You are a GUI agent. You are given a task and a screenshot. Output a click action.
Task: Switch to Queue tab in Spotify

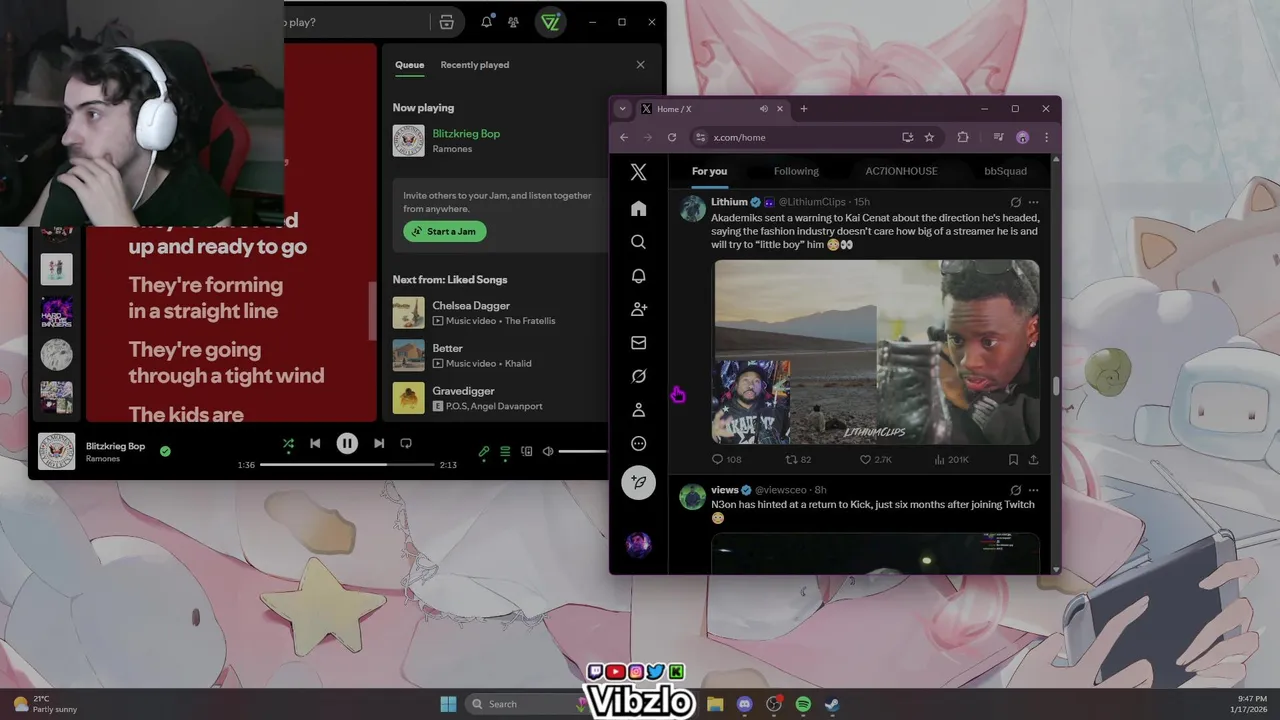pyautogui.click(x=409, y=65)
